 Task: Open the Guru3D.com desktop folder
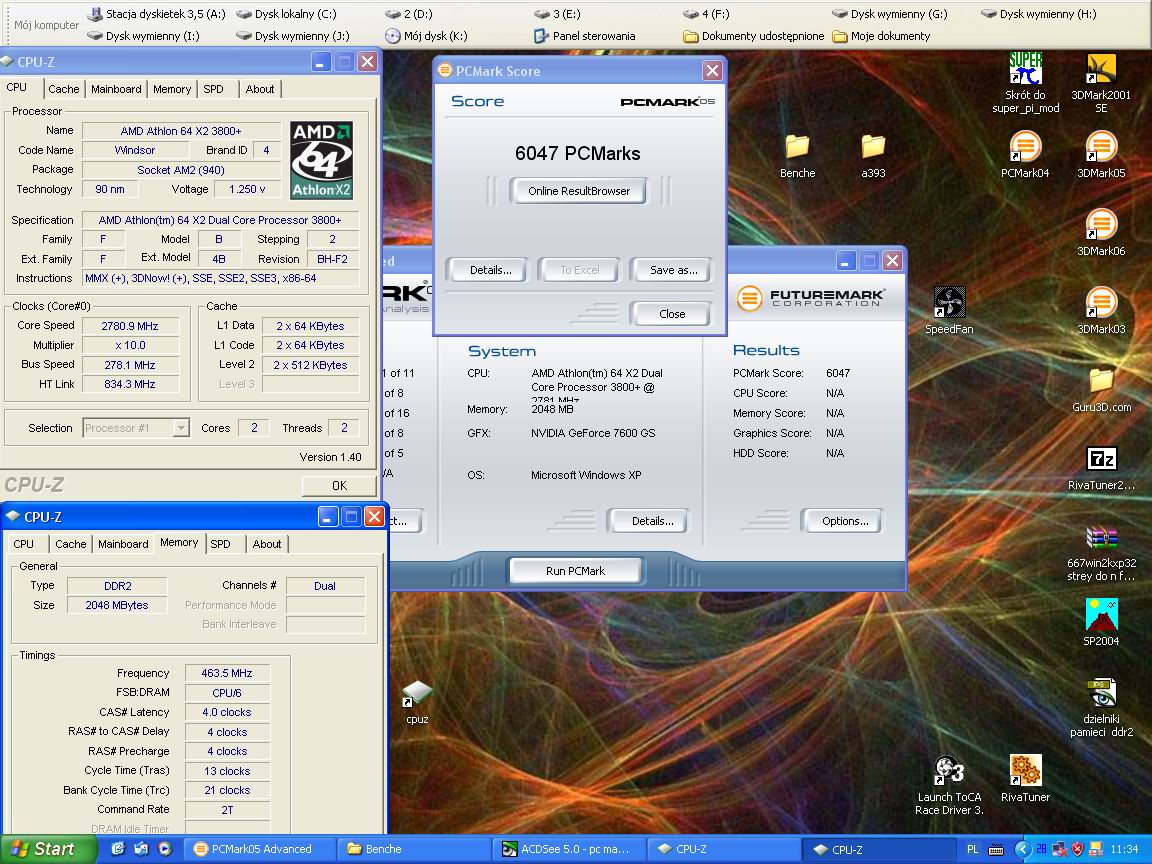(x=1101, y=389)
